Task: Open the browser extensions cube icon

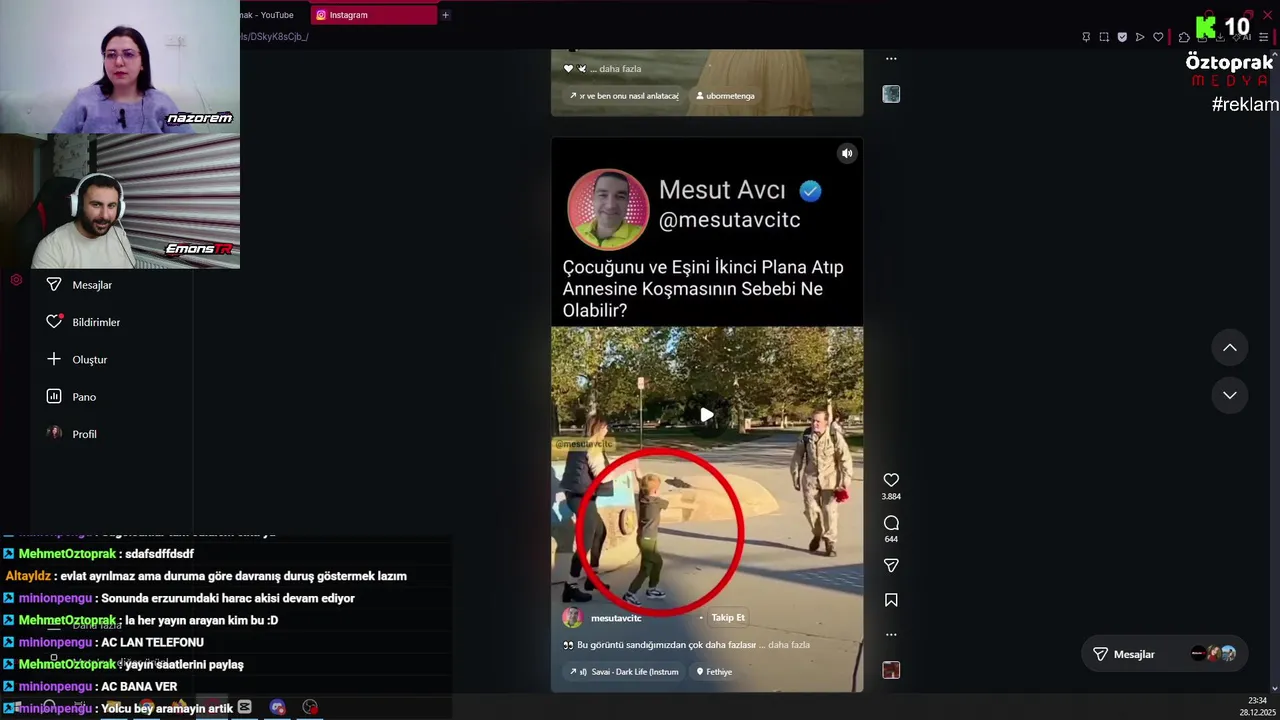Action: pyautogui.click(x=1184, y=37)
